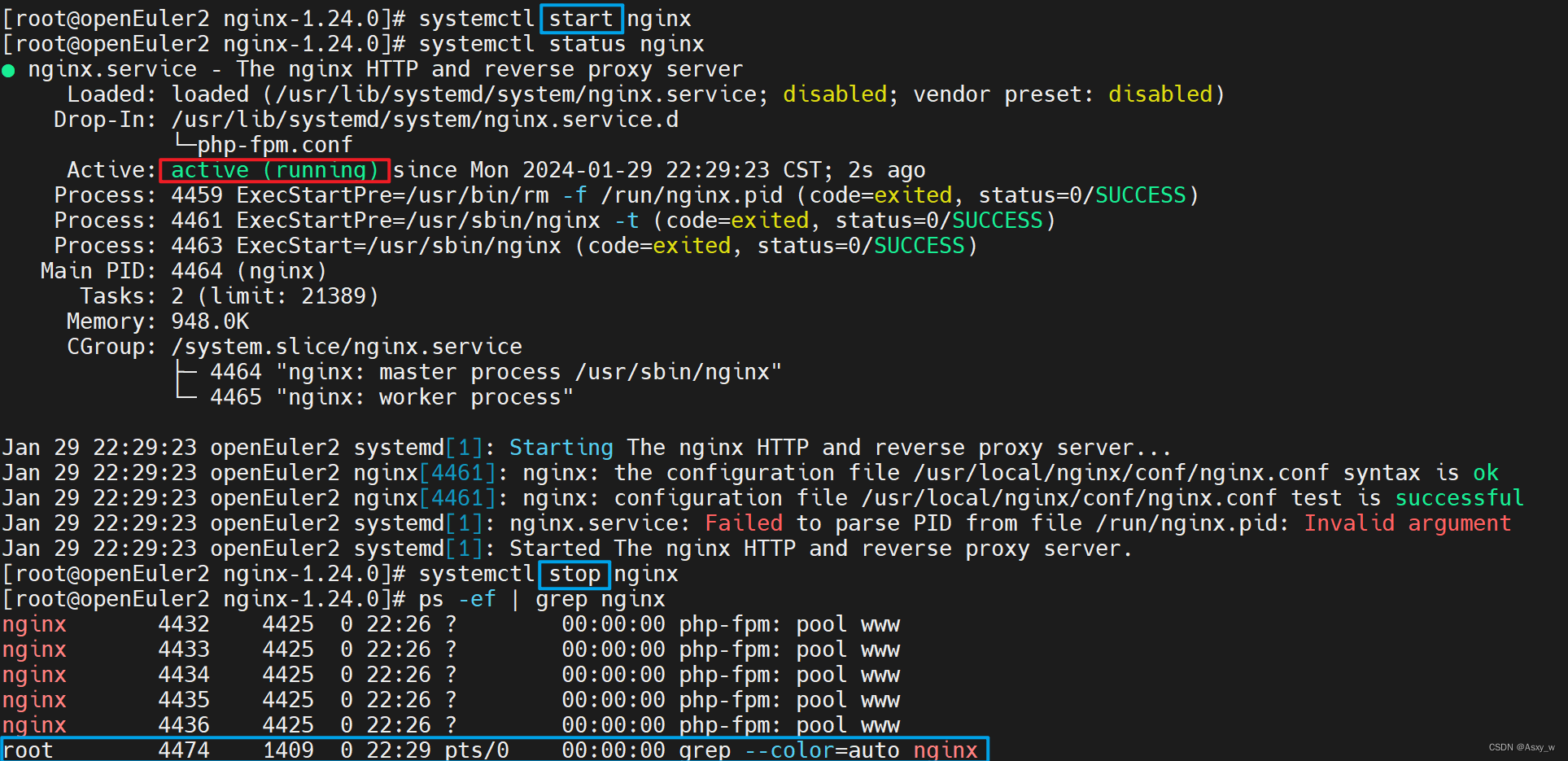
Task: Select the nginx master process 4464 tree entry
Action: [x=495, y=372]
